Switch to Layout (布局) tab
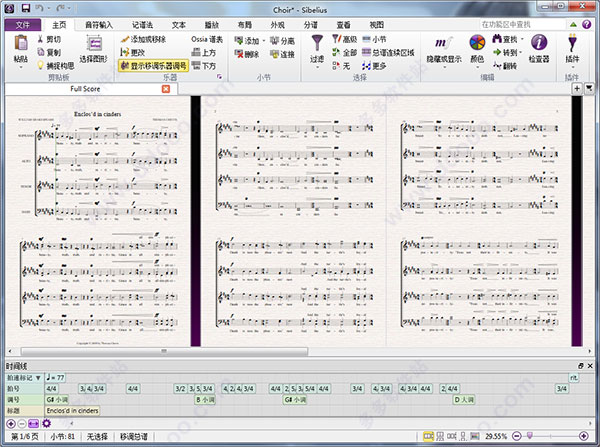Viewport: 600px width, 447px height. (245, 25)
